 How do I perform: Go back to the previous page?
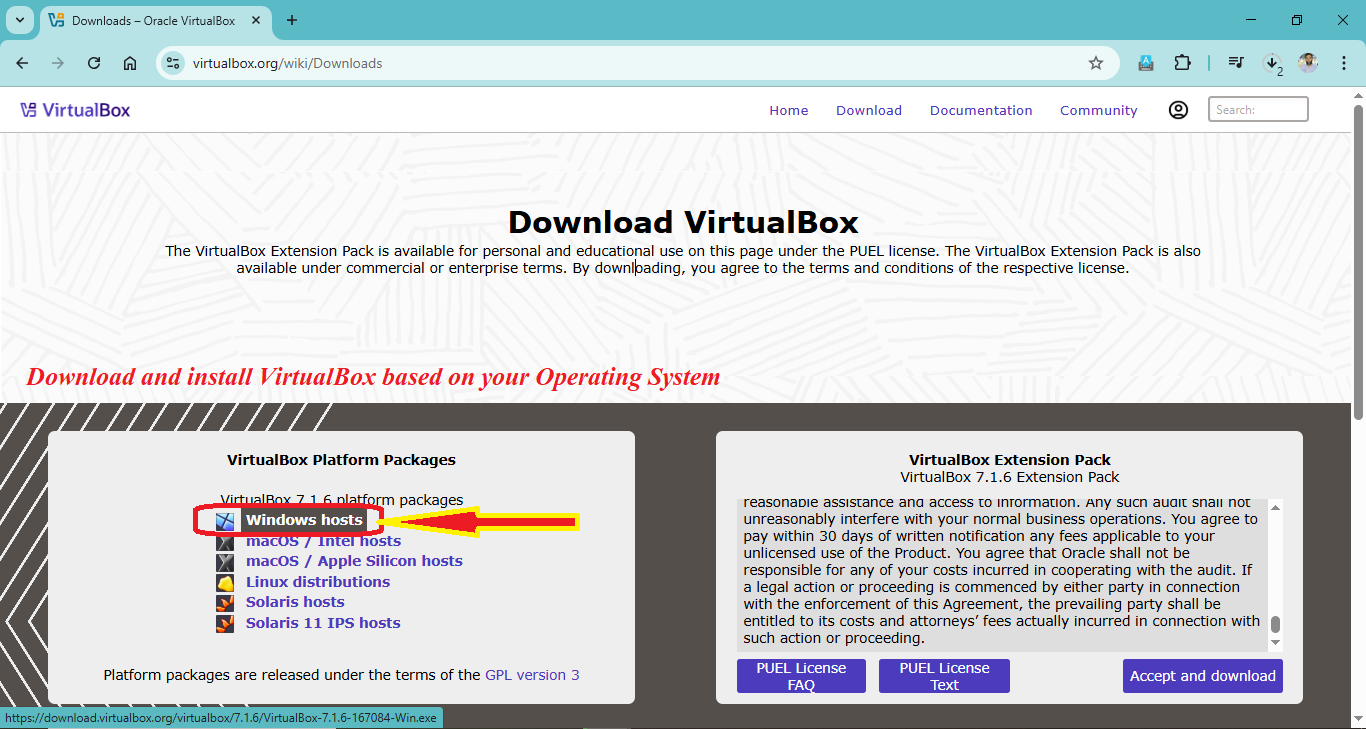tap(22, 63)
